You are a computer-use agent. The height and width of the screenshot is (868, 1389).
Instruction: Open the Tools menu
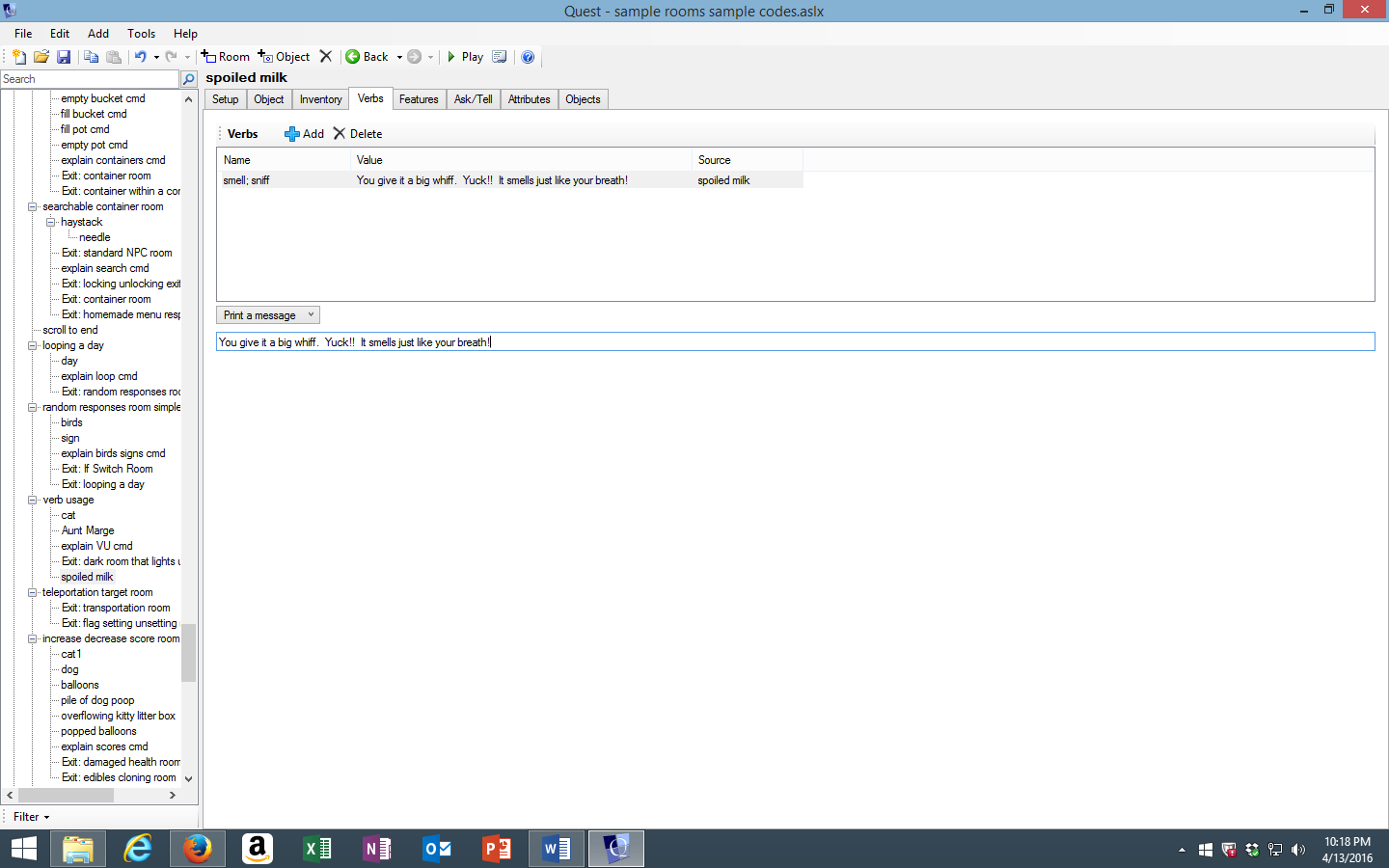tap(141, 33)
